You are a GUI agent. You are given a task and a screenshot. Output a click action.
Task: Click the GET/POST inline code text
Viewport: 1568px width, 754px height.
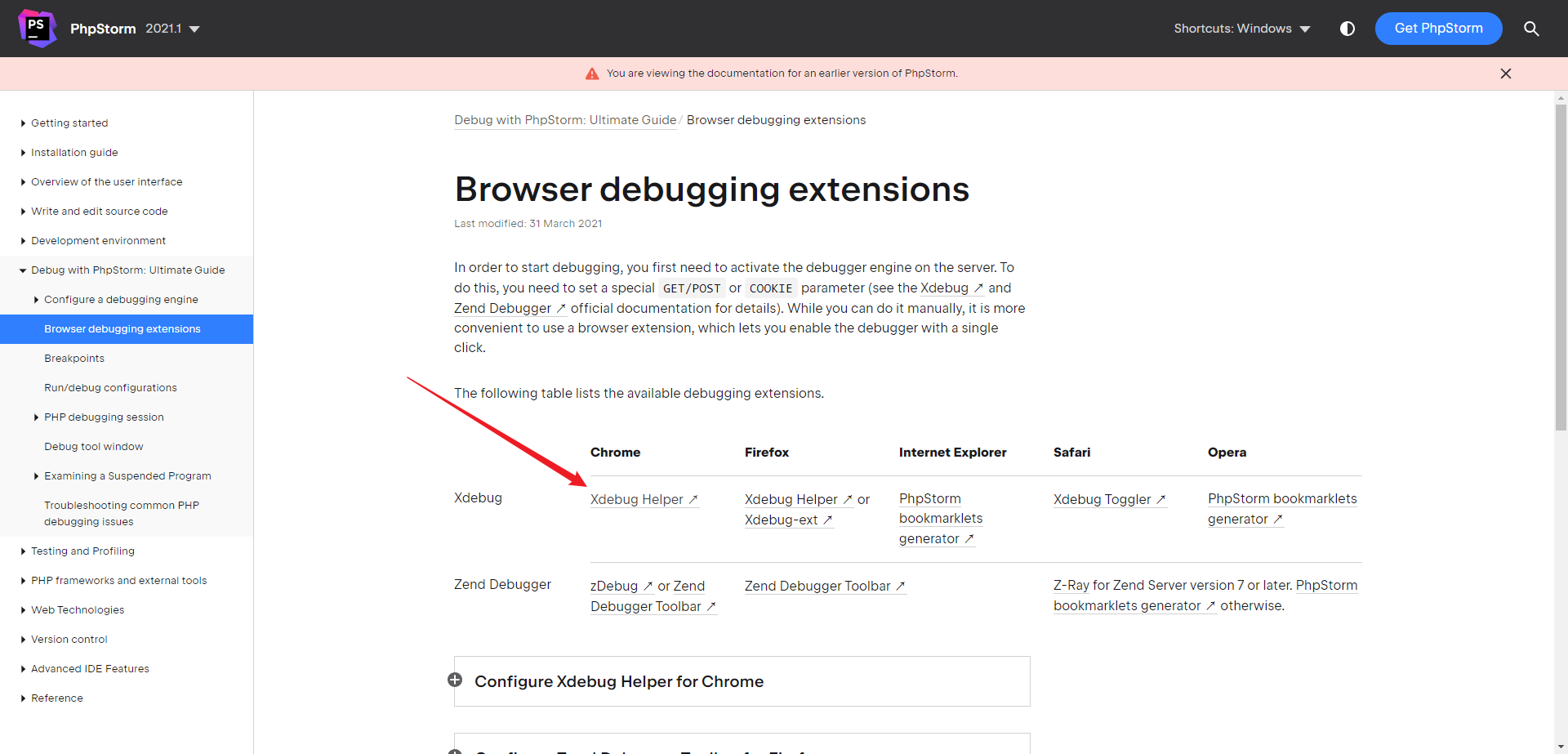point(692,288)
